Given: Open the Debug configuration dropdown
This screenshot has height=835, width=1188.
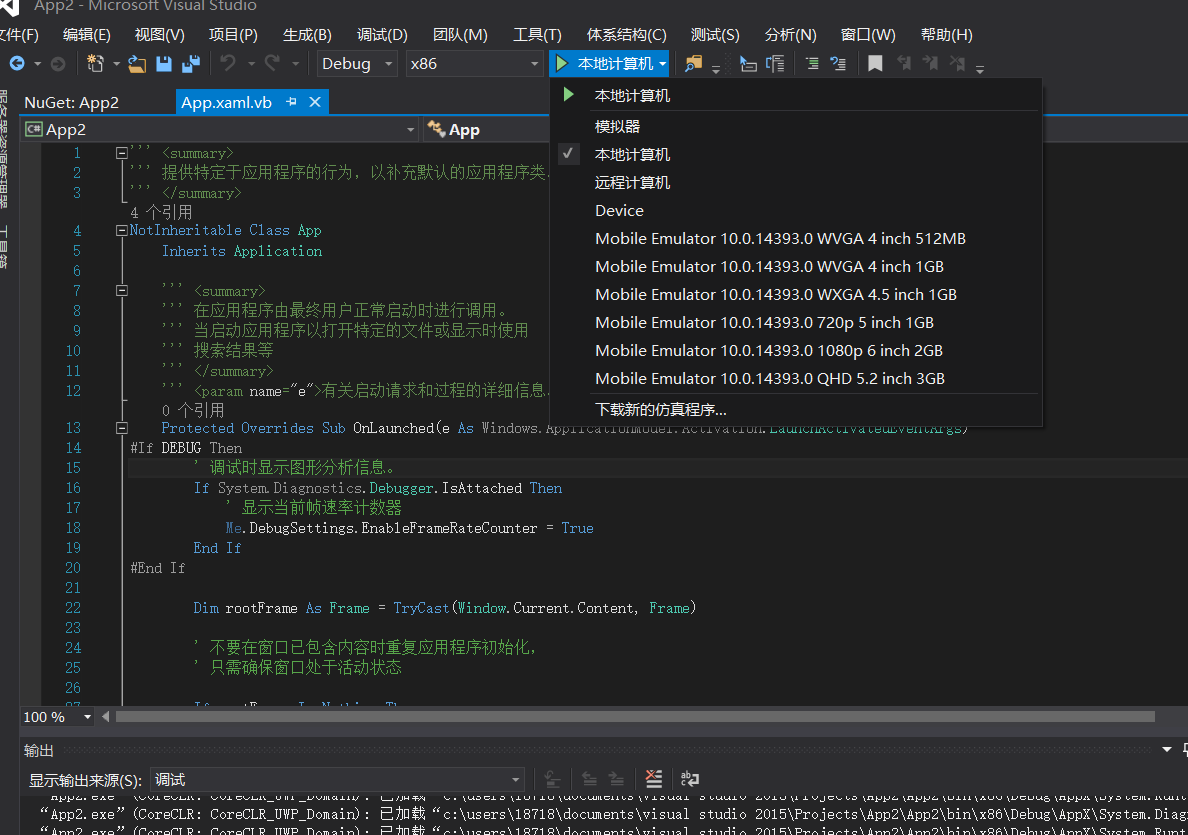Looking at the screenshot, I should click(357, 64).
